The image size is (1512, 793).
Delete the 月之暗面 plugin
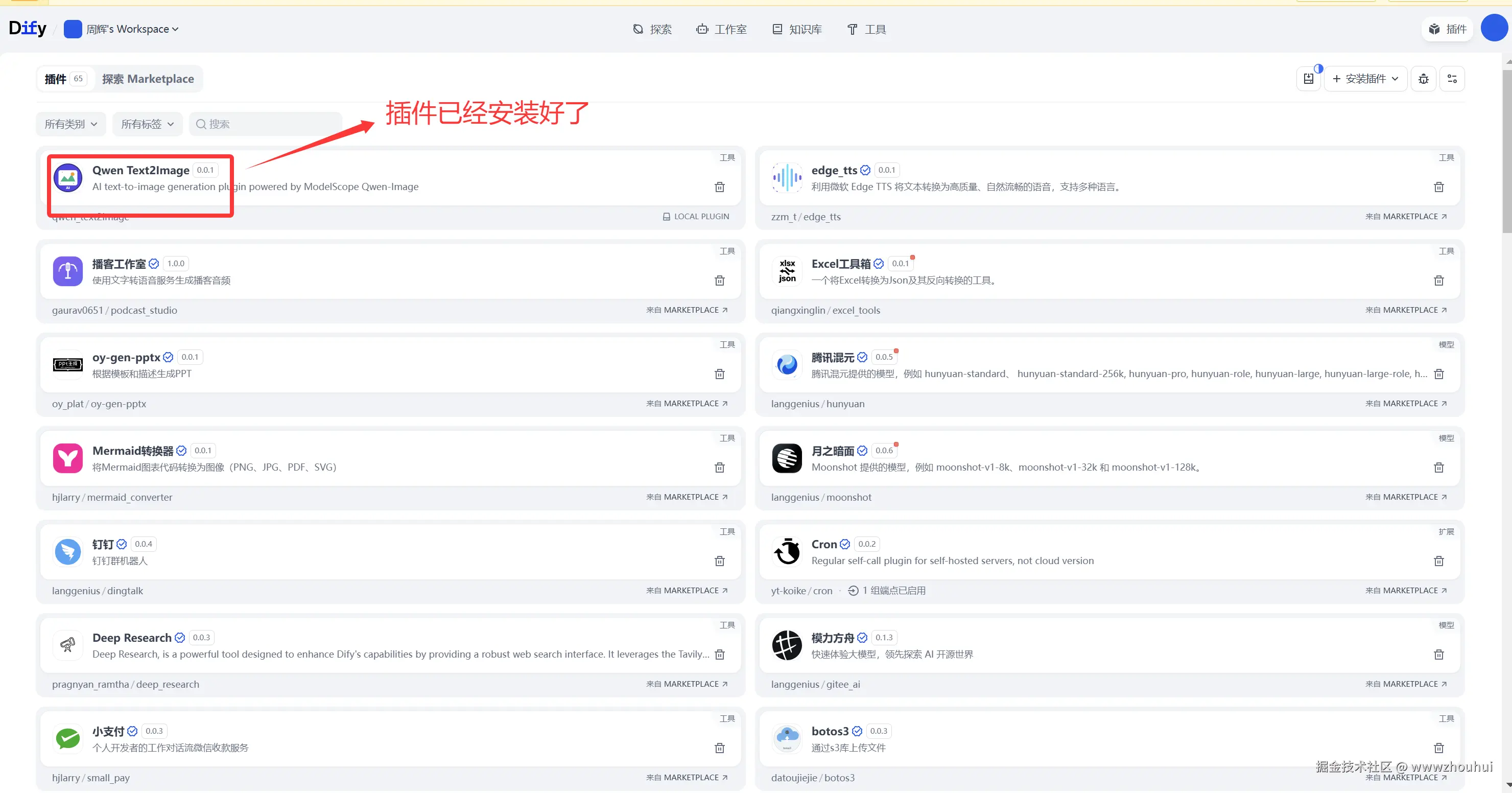[x=1438, y=467]
